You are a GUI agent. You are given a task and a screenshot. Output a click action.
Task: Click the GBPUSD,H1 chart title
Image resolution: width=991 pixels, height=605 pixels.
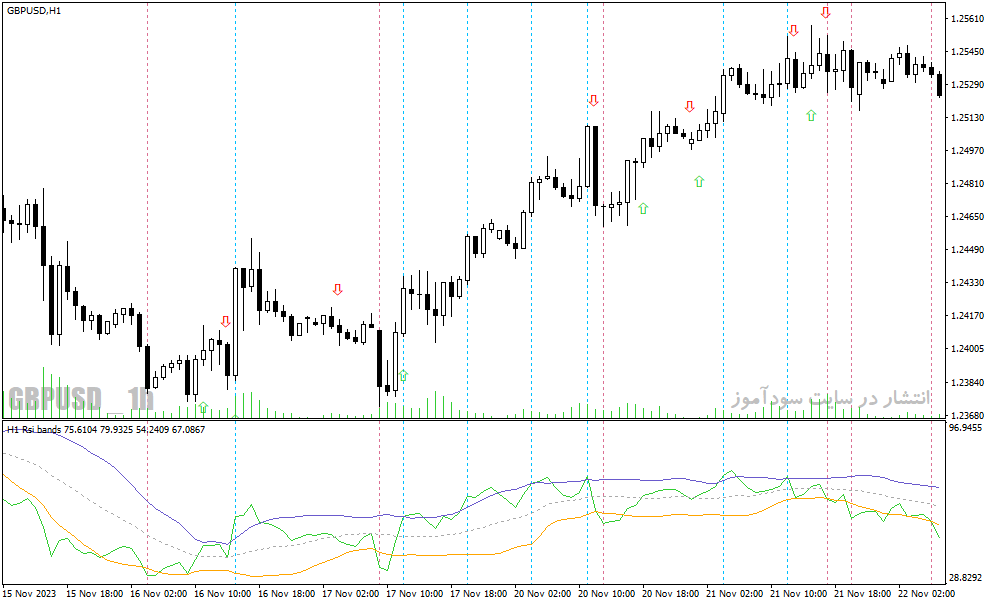[34, 11]
